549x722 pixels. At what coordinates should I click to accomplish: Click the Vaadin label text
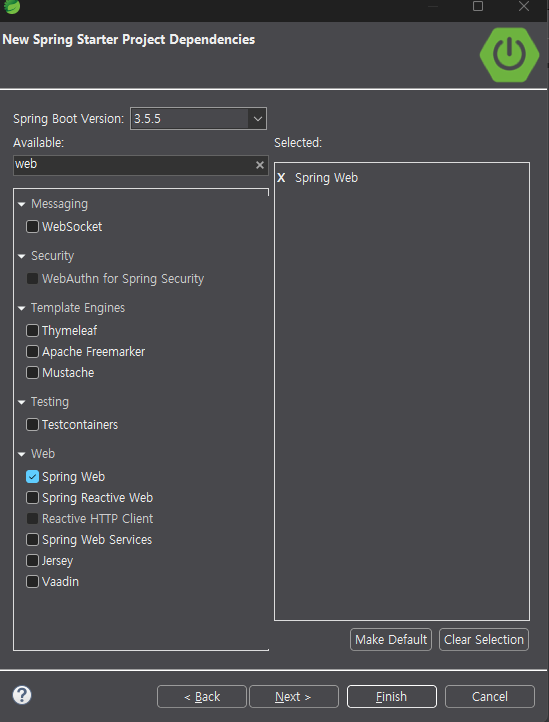(60, 582)
